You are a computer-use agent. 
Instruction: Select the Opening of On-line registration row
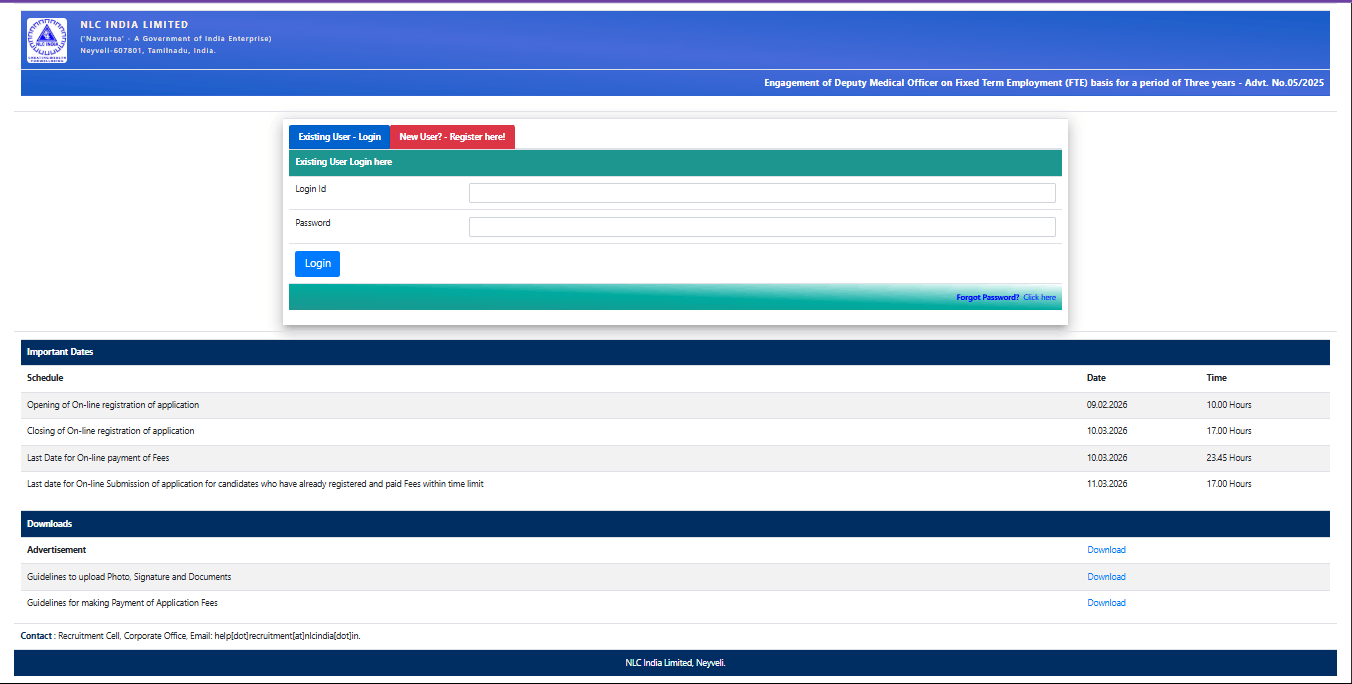113,405
